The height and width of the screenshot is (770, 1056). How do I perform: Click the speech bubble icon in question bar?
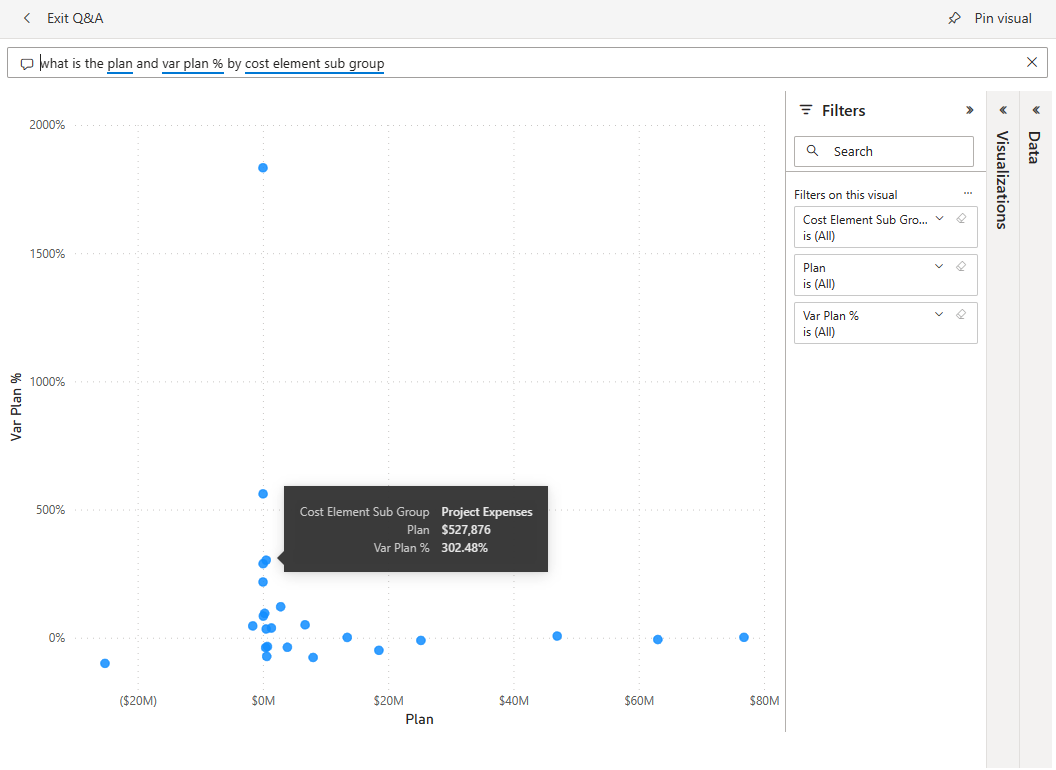pyautogui.click(x=27, y=63)
